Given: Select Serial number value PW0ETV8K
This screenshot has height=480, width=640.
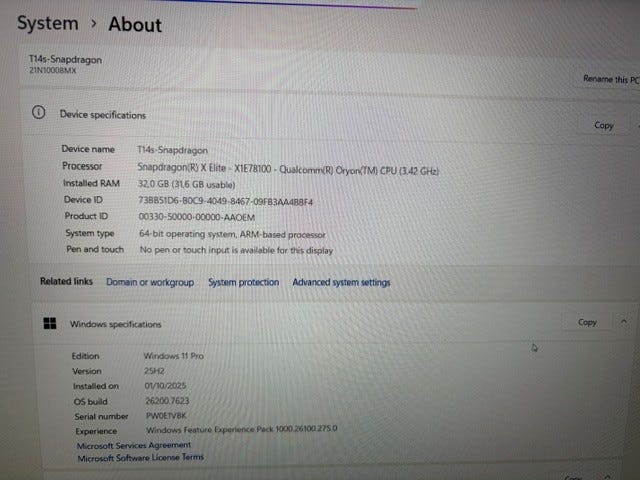Looking at the screenshot, I should pyautogui.click(x=166, y=416).
